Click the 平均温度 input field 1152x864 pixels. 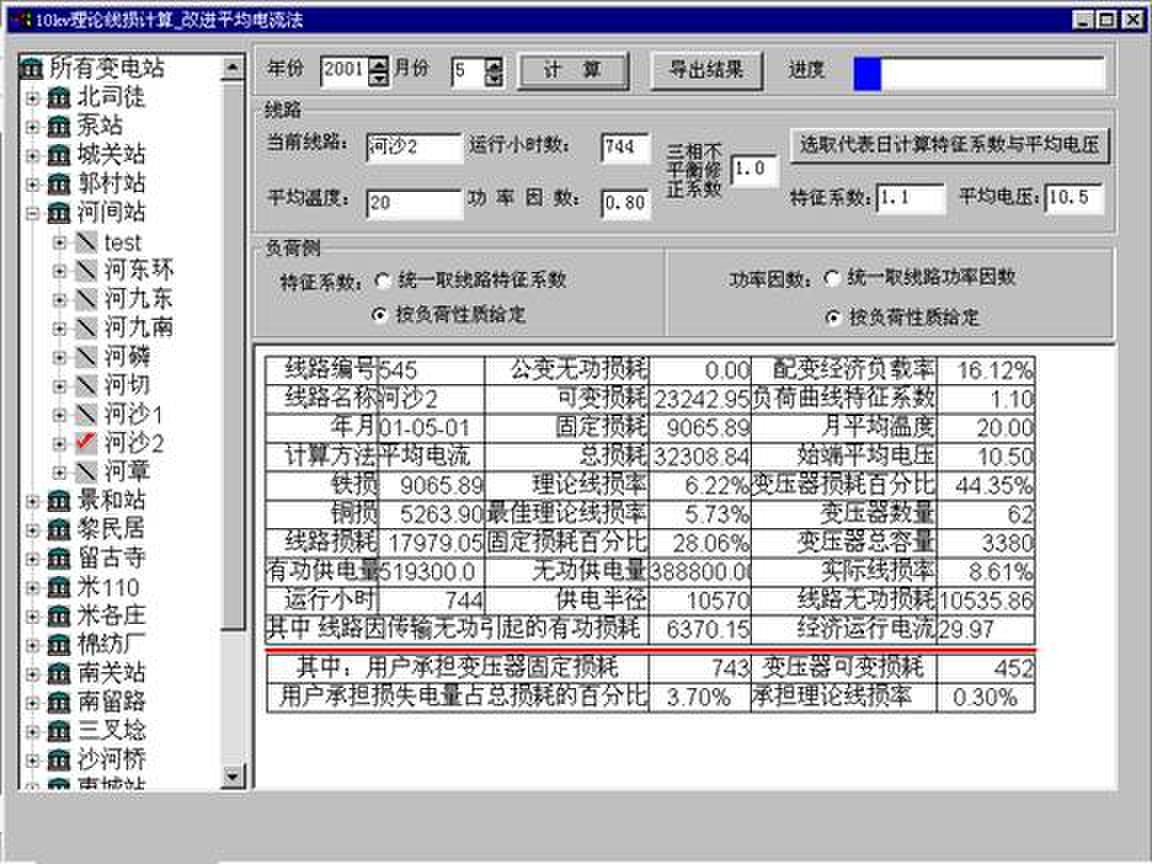pyautogui.click(x=413, y=204)
